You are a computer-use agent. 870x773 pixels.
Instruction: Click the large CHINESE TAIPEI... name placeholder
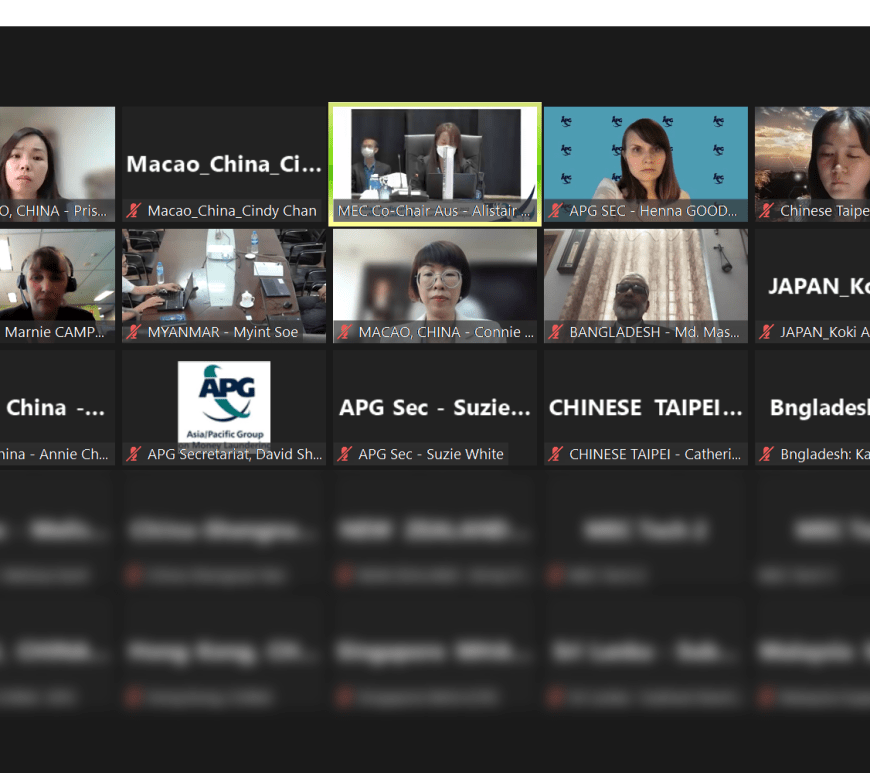[645, 407]
